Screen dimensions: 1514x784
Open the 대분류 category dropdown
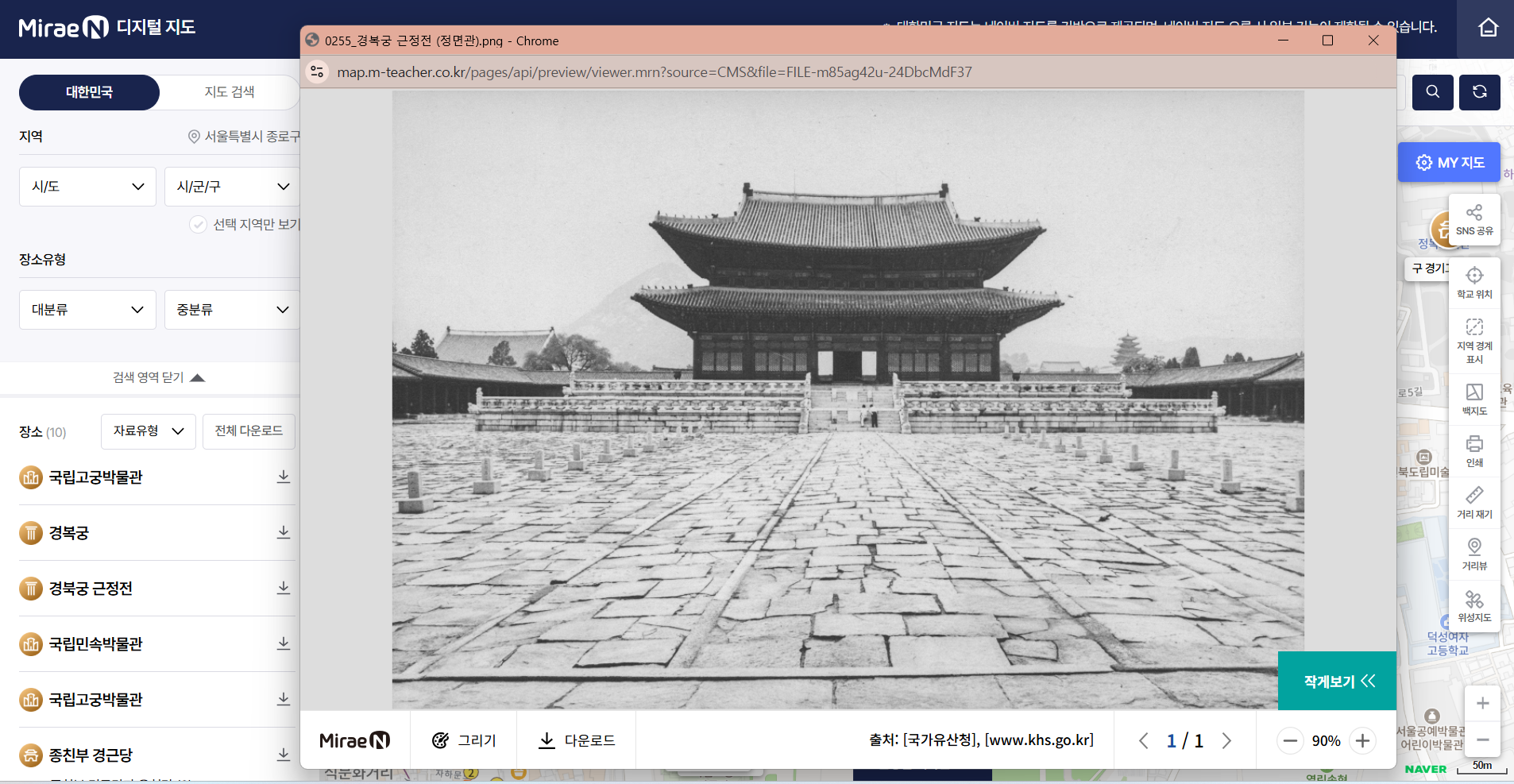[x=87, y=309]
